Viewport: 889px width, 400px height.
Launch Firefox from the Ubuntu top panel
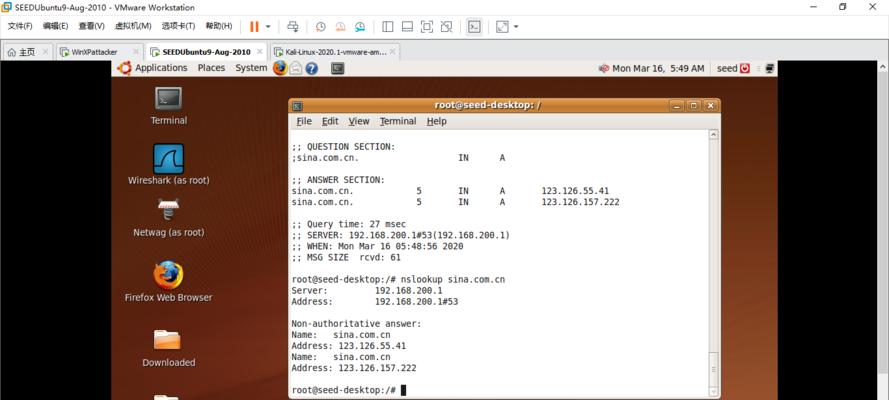pos(280,69)
